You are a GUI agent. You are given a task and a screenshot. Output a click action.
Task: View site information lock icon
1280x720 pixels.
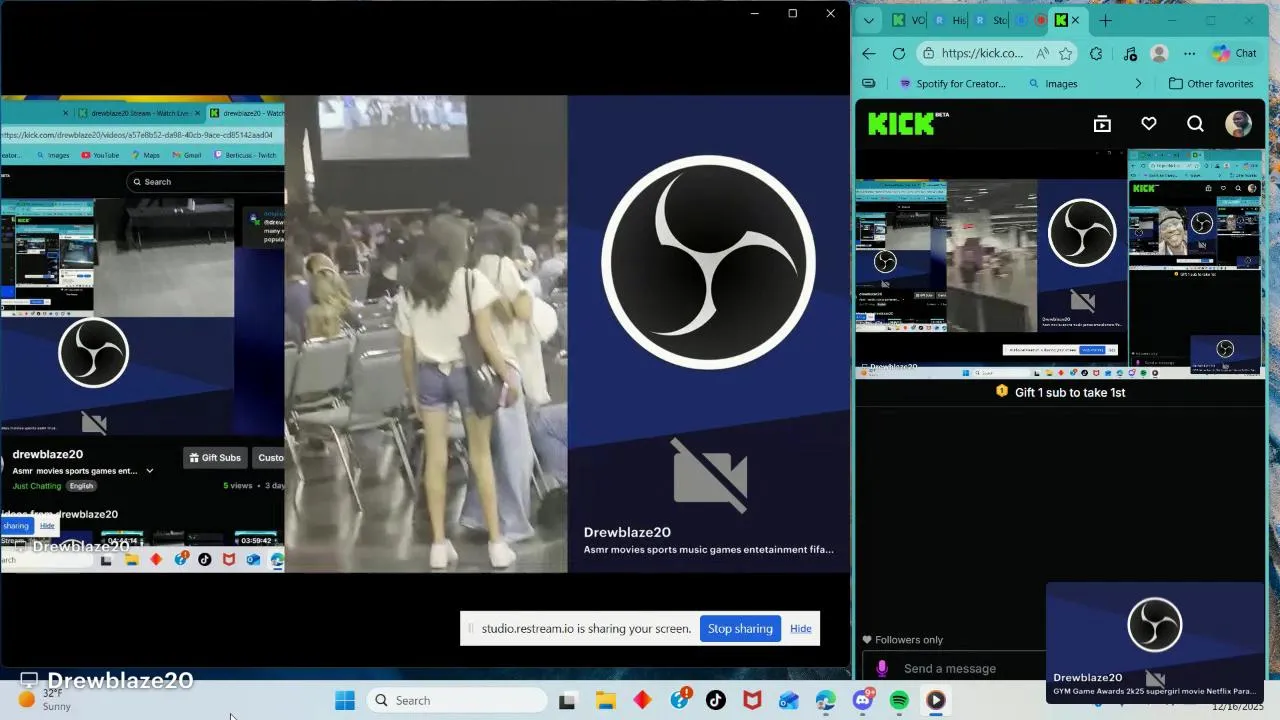(929, 54)
